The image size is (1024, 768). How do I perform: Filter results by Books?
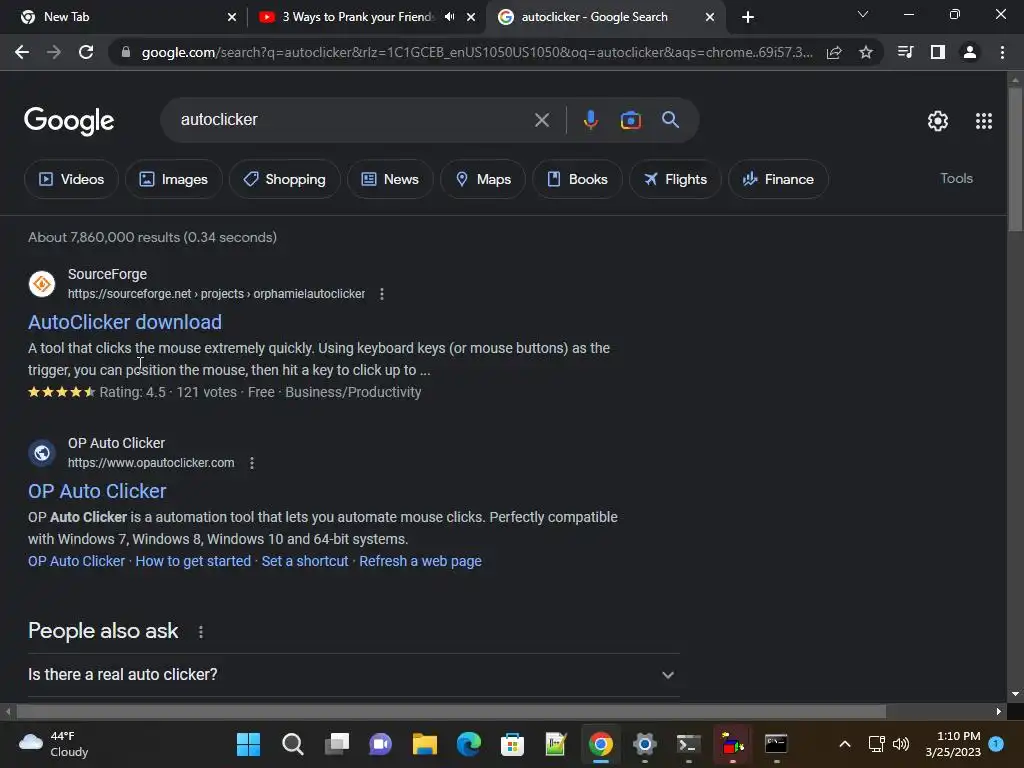(x=577, y=179)
